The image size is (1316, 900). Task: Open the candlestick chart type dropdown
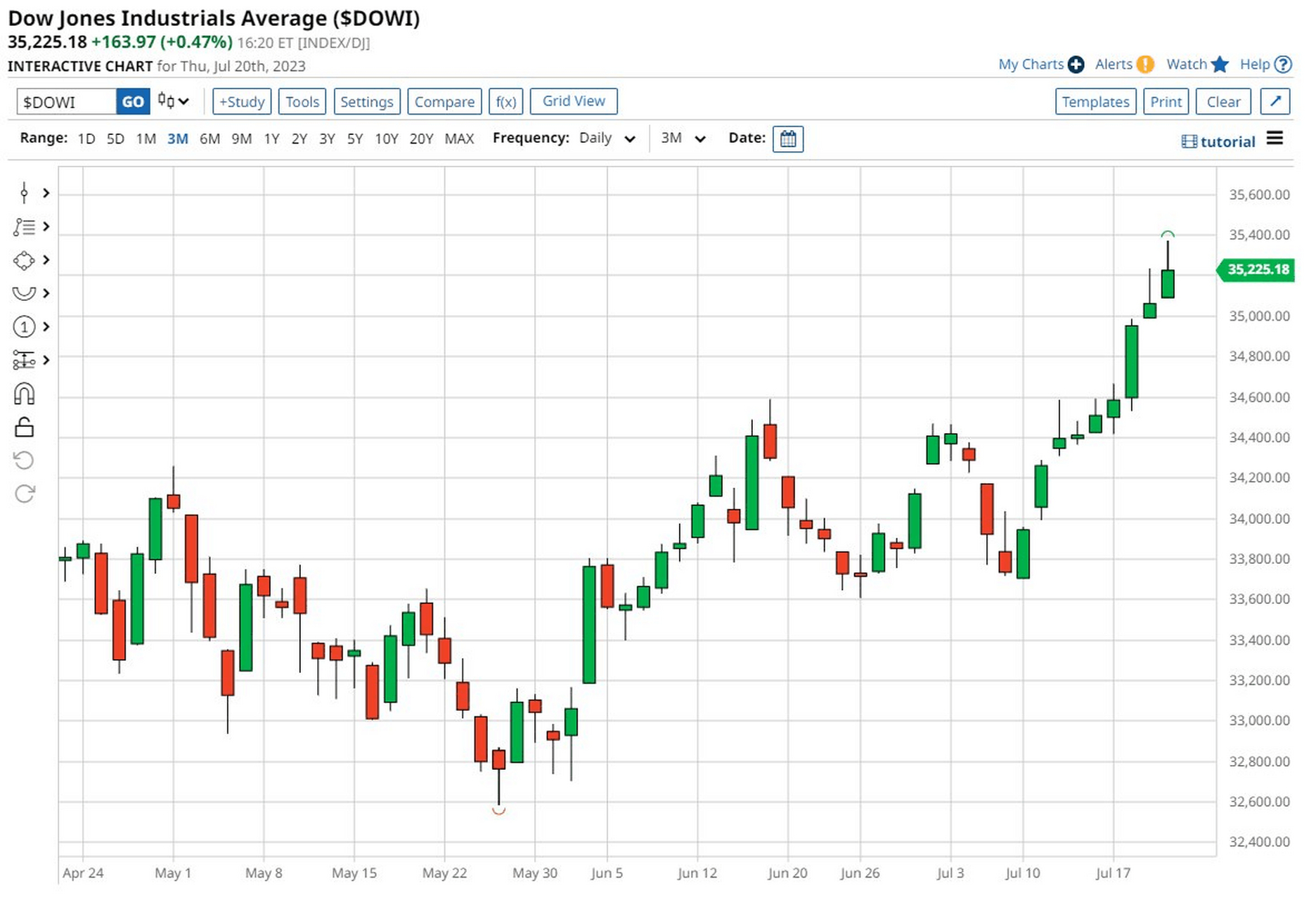pyautogui.click(x=173, y=101)
